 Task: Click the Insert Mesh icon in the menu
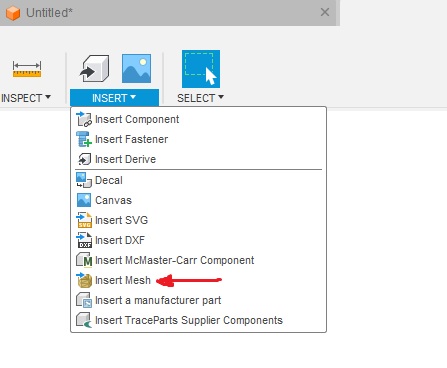pyautogui.click(x=84, y=280)
